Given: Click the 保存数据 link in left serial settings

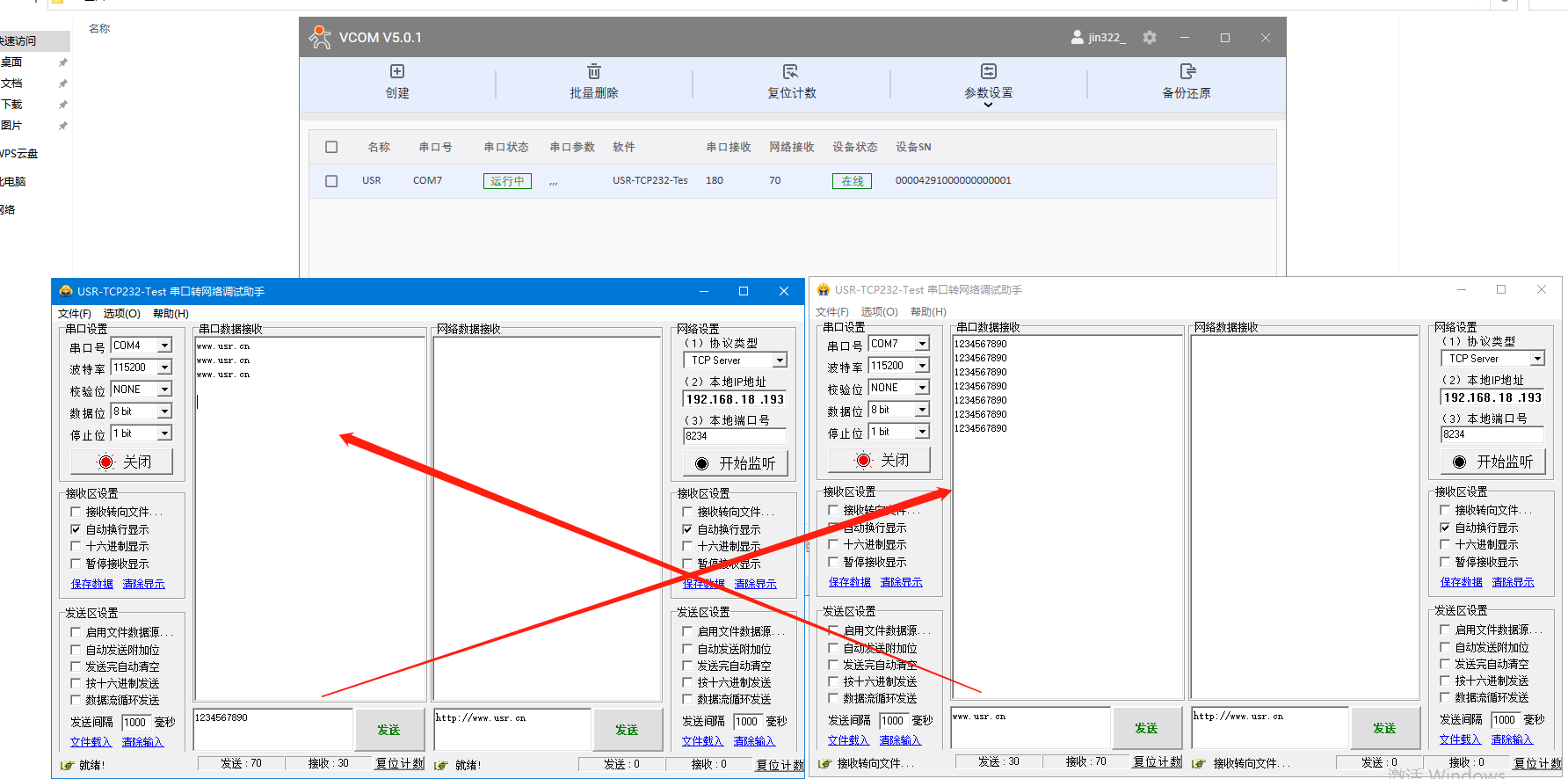Looking at the screenshot, I should click(x=92, y=584).
